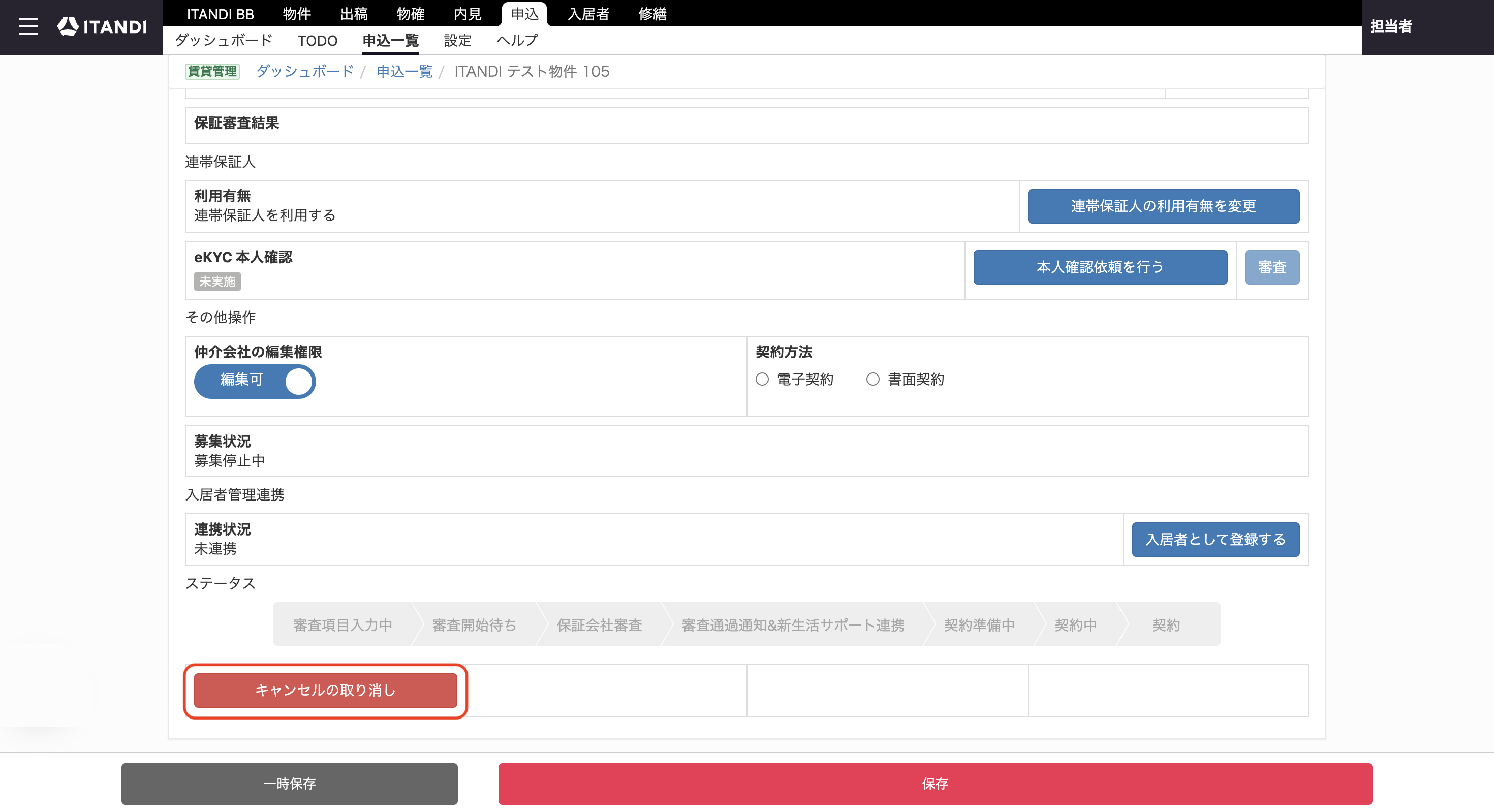Open the ヘルプ sub menu
This screenshot has height=812, width=1494.
(517, 41)
